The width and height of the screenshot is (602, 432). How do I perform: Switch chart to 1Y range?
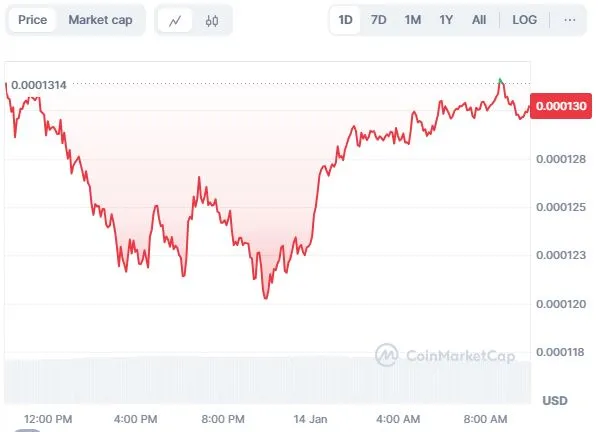446,20
